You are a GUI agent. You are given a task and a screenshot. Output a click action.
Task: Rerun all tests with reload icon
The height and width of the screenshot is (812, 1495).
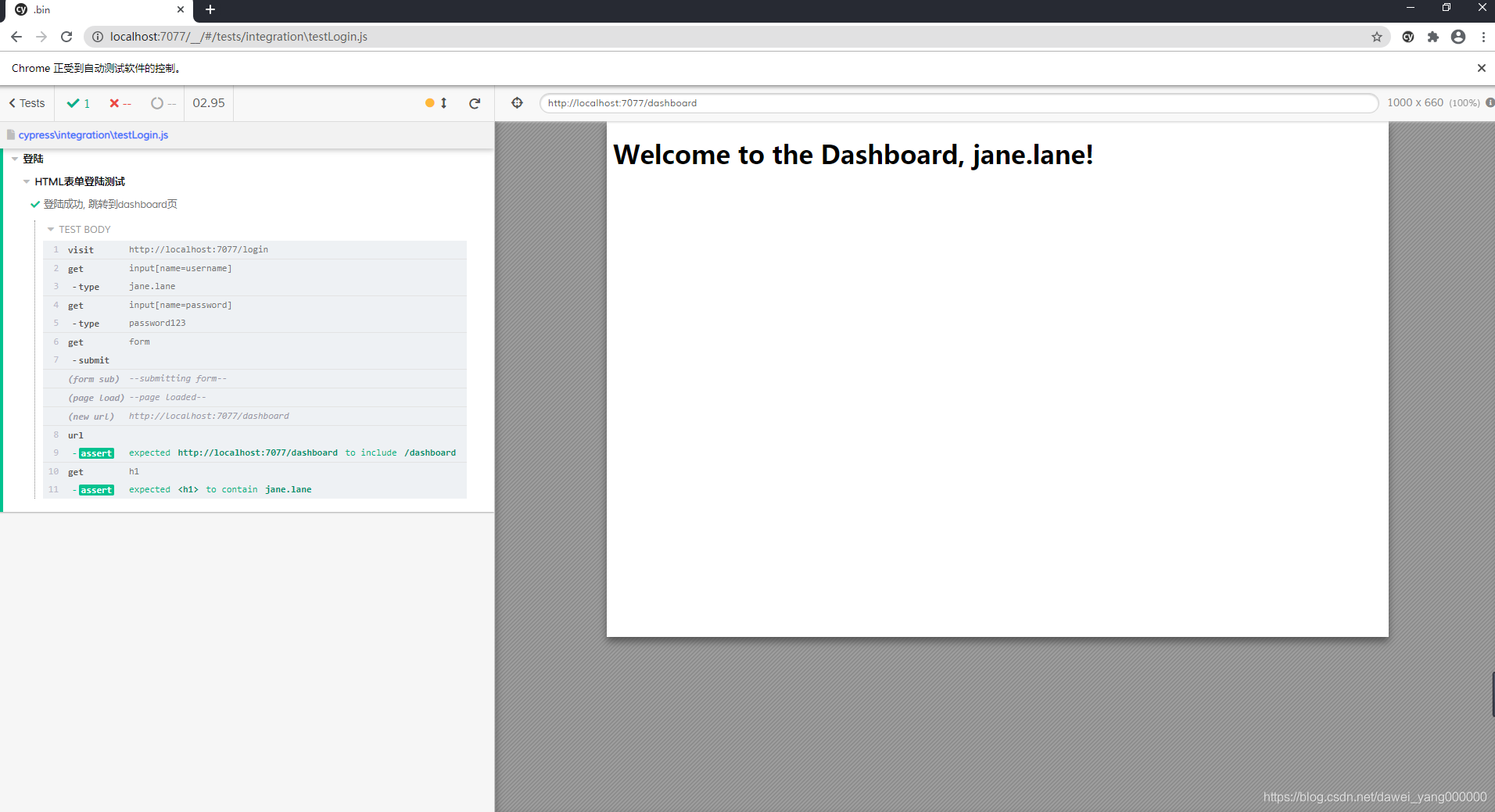click(475, 103)
